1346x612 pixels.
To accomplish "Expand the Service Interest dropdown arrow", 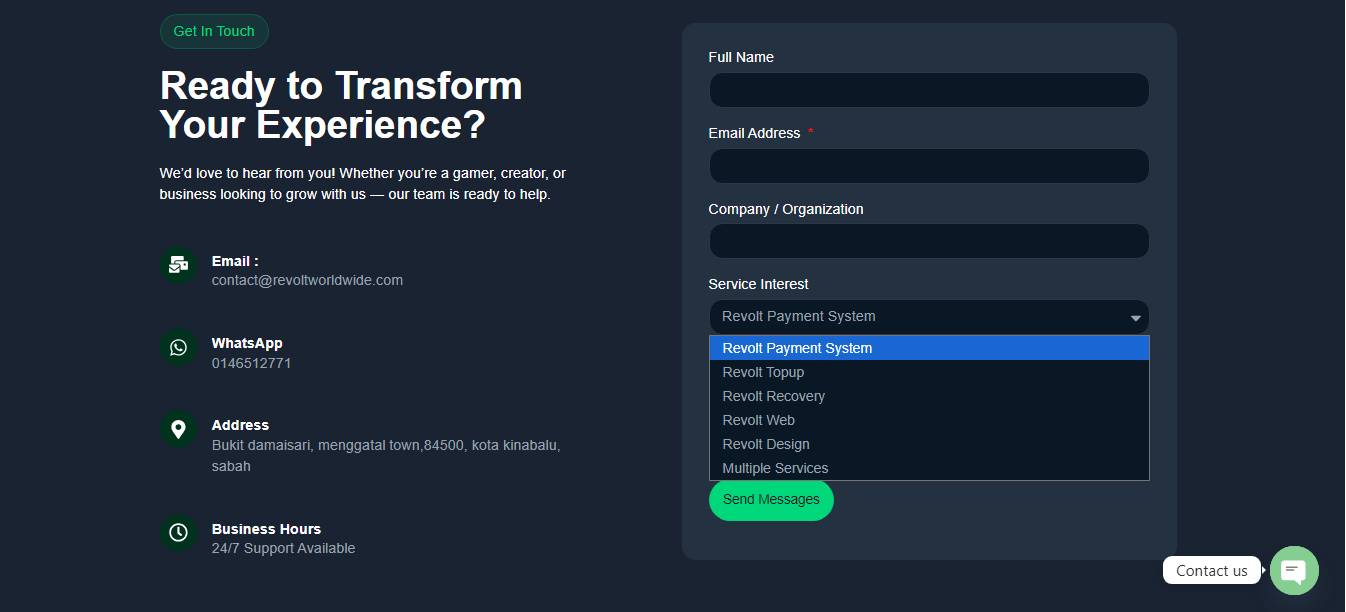I will (x=1136, y=318).
